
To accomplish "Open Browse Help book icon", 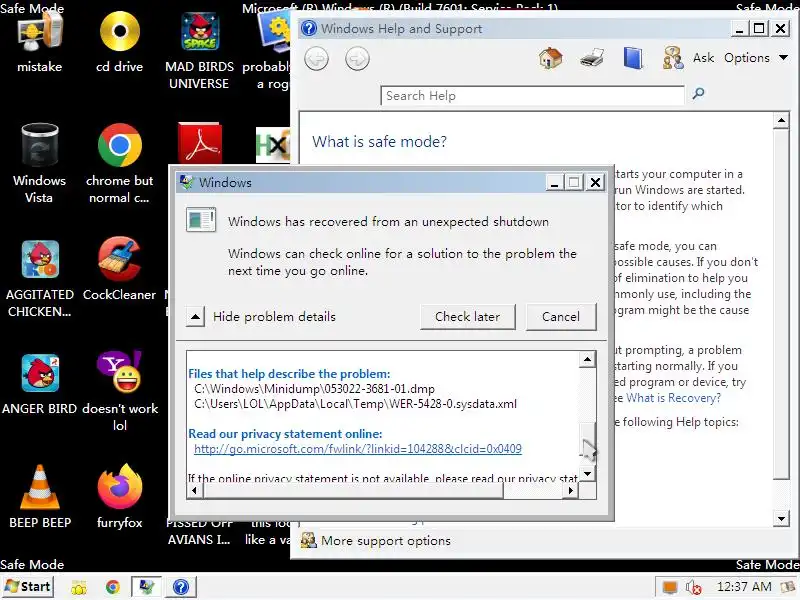I will pyautogui.click(x=633, y=58).
